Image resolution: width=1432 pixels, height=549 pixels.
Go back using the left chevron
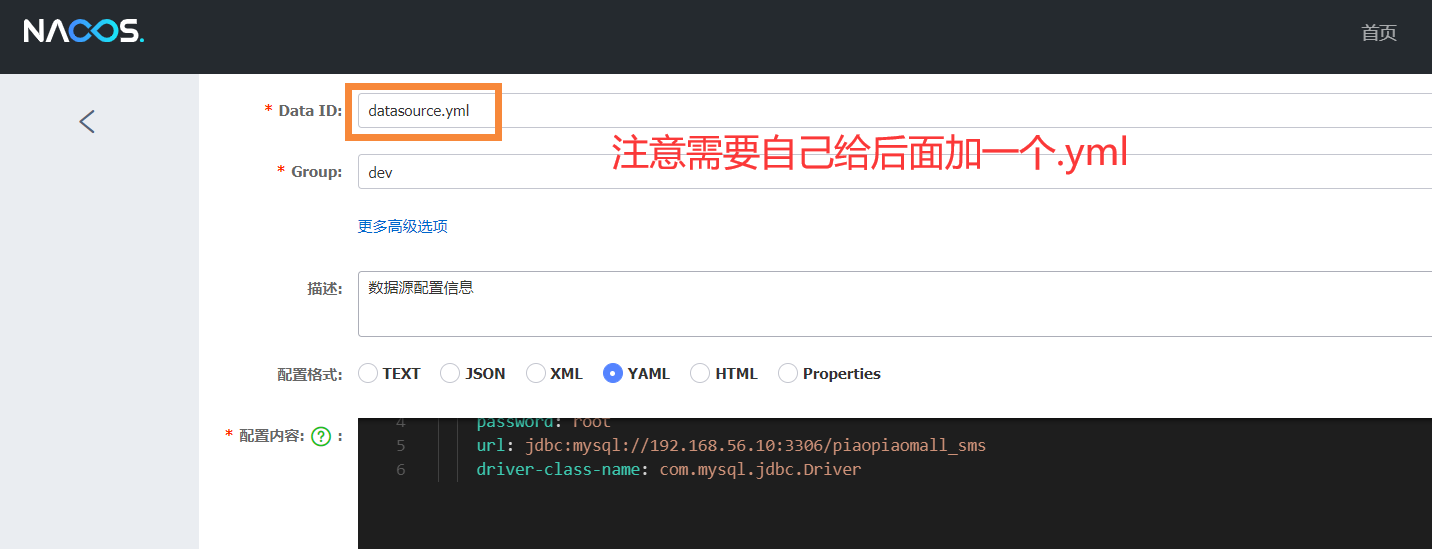coord(87,122)
